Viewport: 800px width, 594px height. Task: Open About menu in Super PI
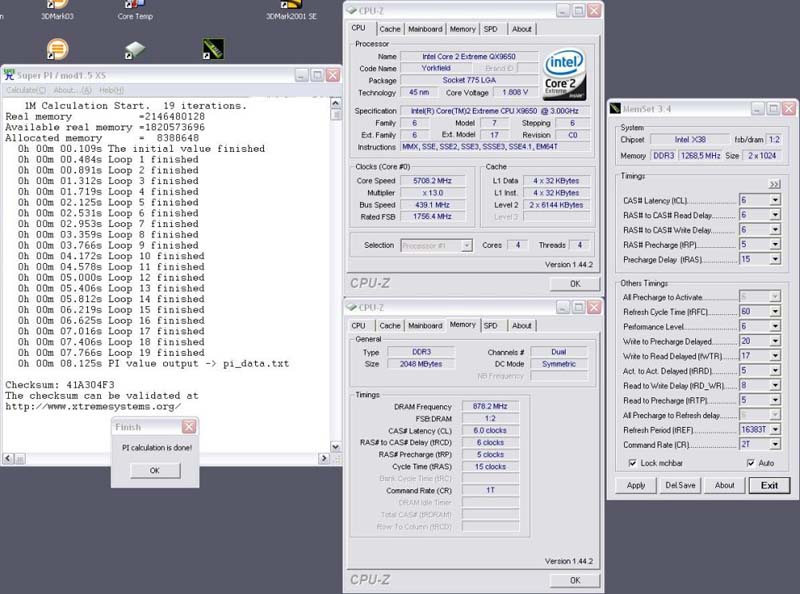[x=72, y=90]
